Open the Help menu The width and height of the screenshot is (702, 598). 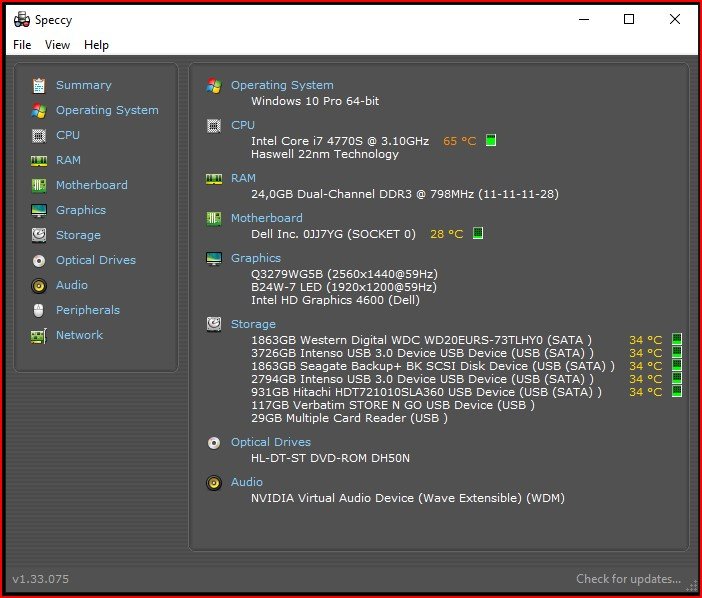tap(96, 45)
